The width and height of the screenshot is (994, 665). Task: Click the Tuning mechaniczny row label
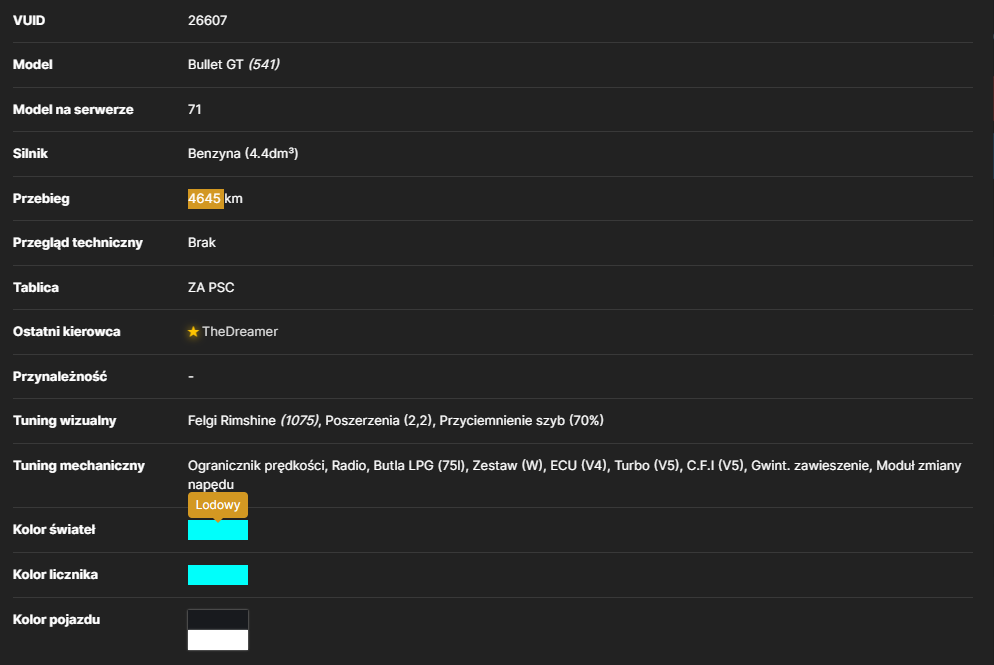click(79, 466)
